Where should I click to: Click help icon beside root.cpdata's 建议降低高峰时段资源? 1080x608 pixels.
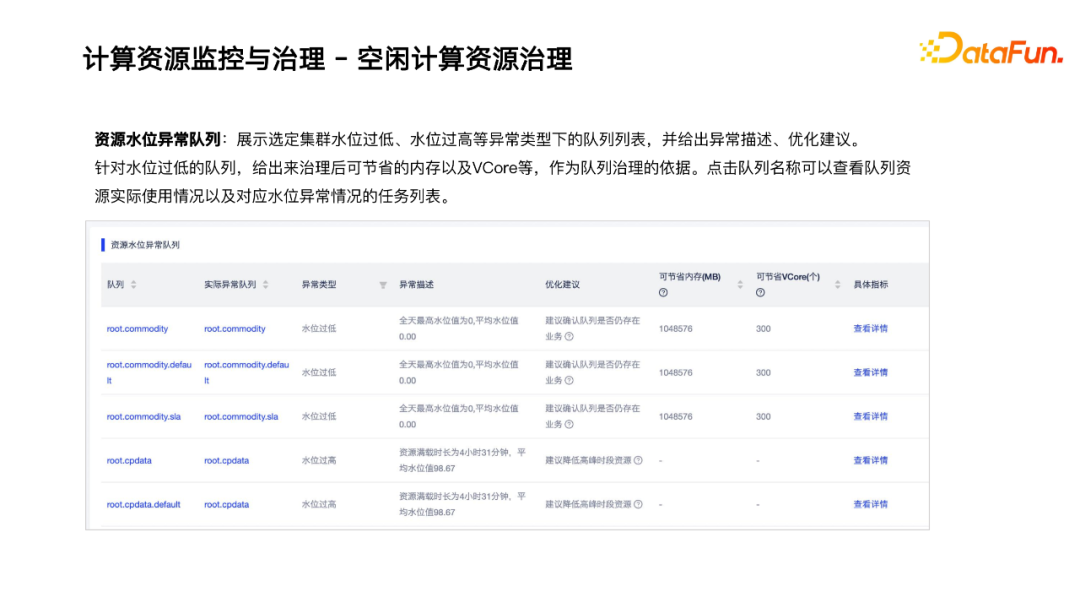click(x=637, y=459)
